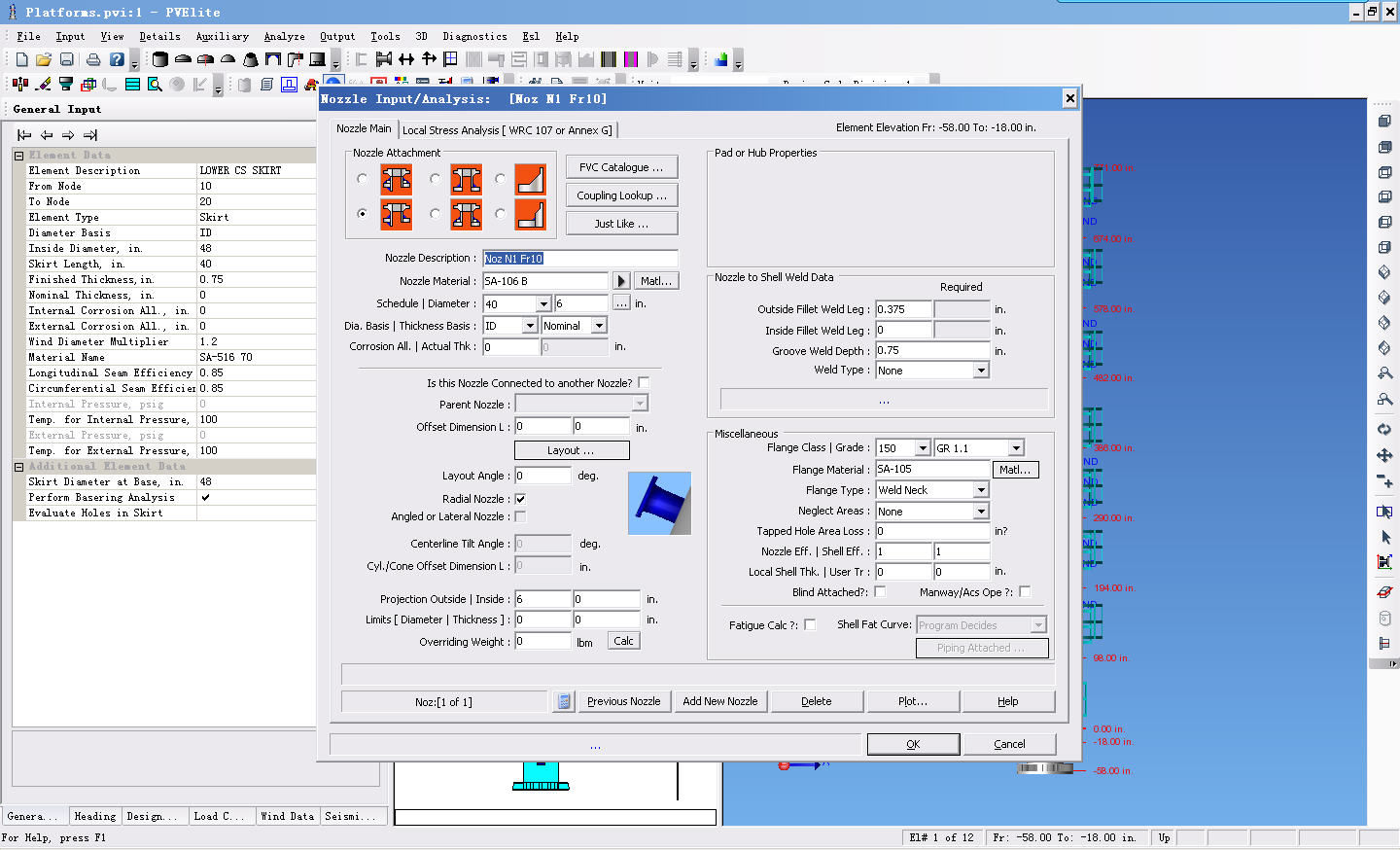This screenshot has width=1400, height=850.
Task: Click the zoom in magnifier on right toolbar
Action: coord(1384,373)
